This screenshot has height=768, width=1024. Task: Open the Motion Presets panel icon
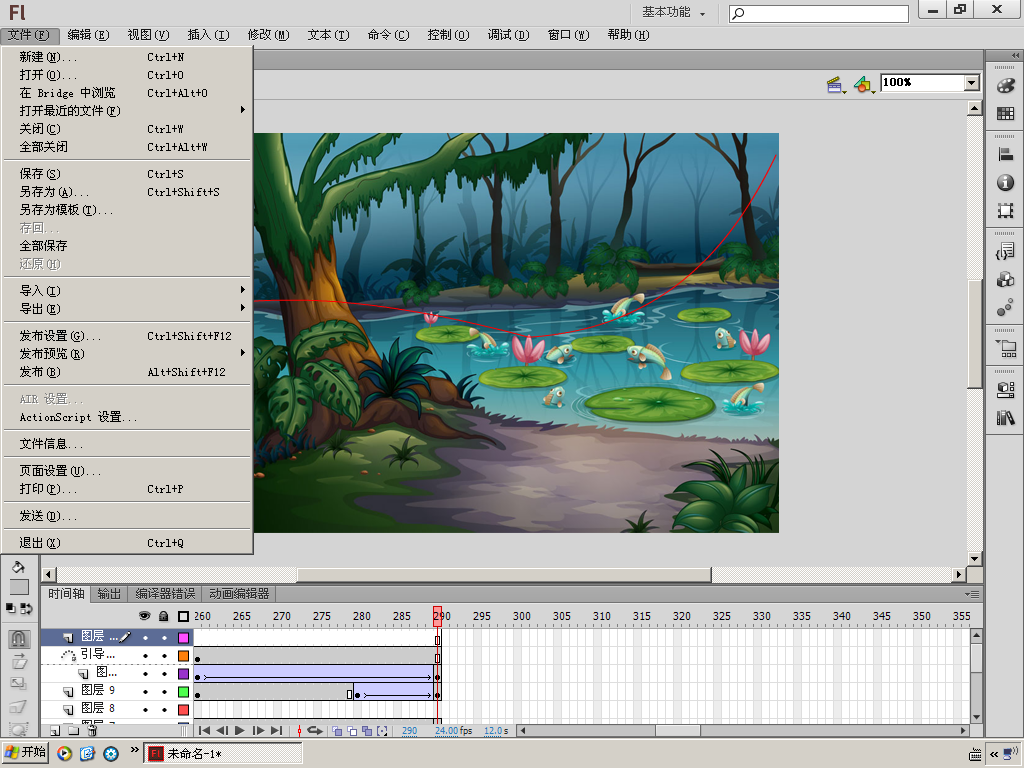[1005, 308]
